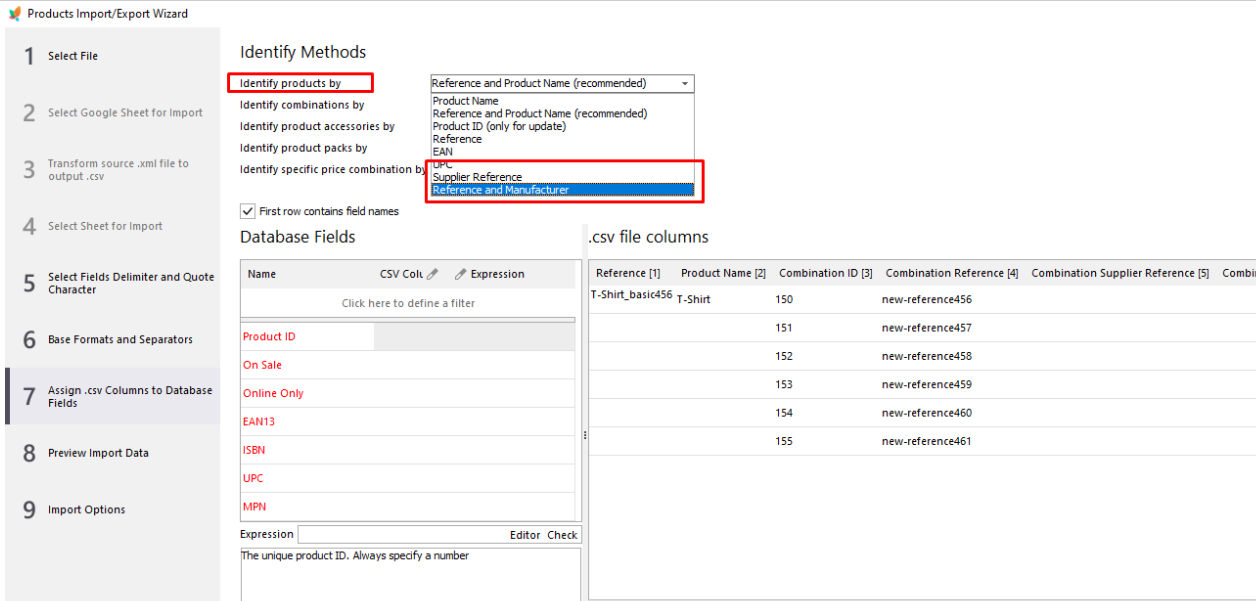Click the Combination Reference [4] column header
This screenshot has height=601, width=1256.
click(951, 273)
